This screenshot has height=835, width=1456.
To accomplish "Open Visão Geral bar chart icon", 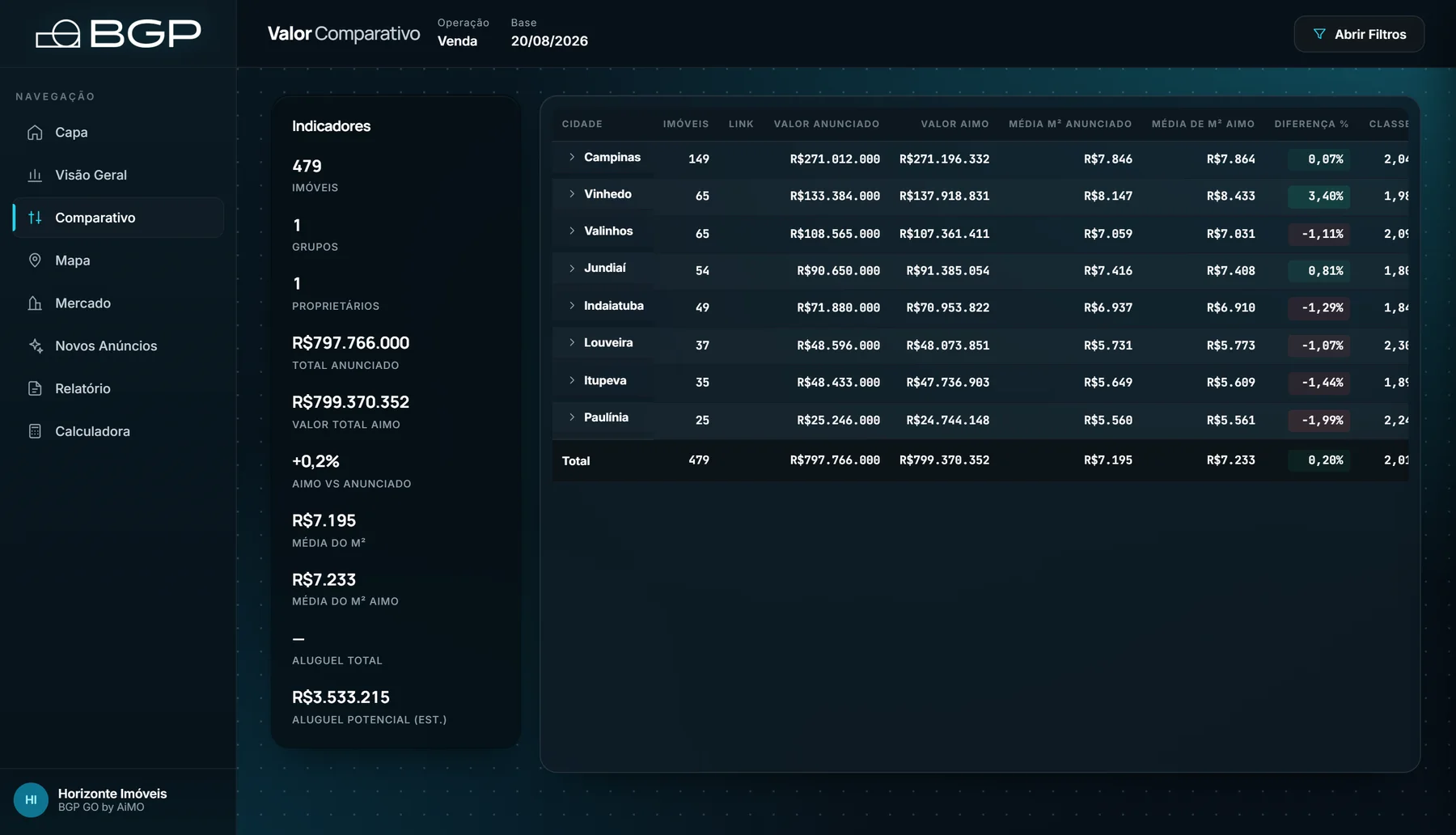I will click(x=35, y=176).
